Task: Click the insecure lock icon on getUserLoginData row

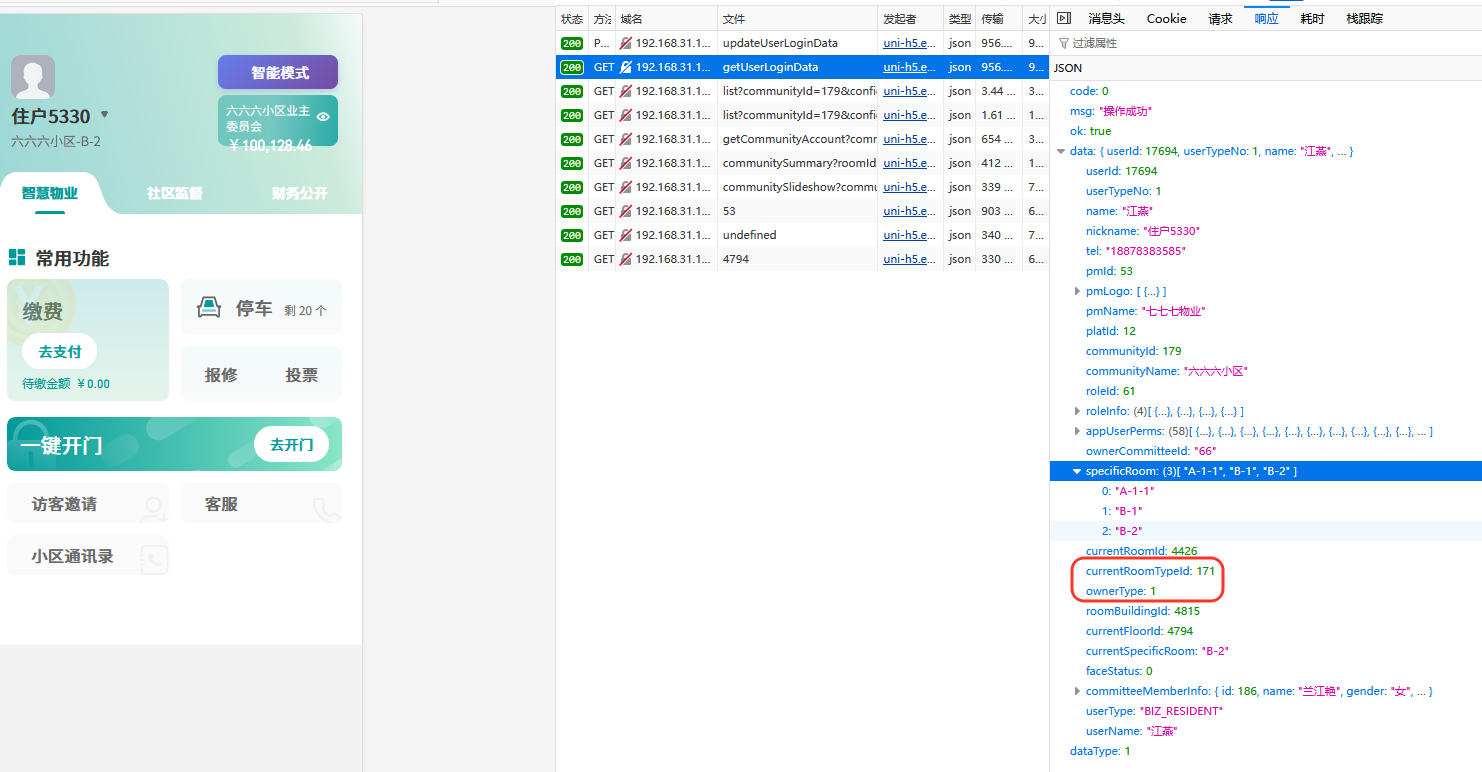Action: click(x=626, y=67)
